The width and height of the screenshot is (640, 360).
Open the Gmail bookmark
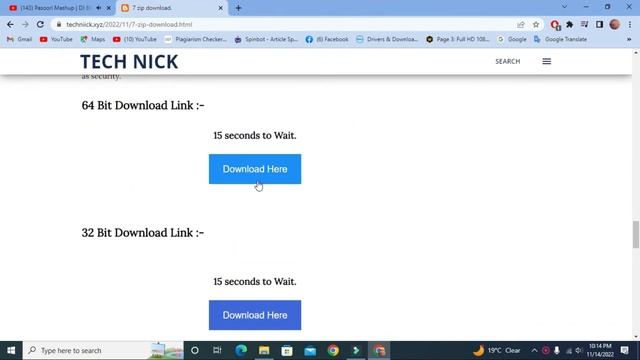point(20,39)
